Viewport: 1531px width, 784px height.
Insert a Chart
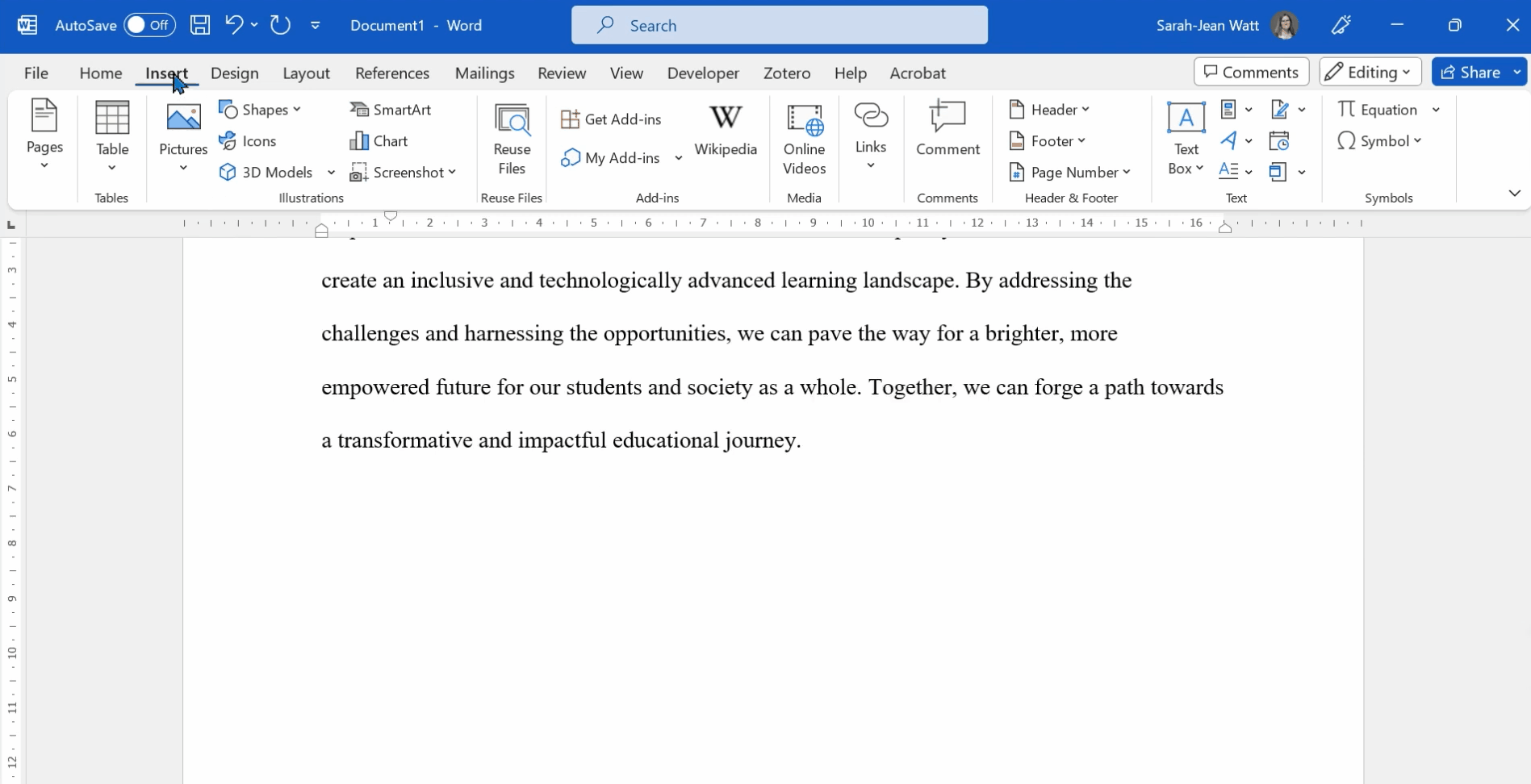tap(379, 141)
